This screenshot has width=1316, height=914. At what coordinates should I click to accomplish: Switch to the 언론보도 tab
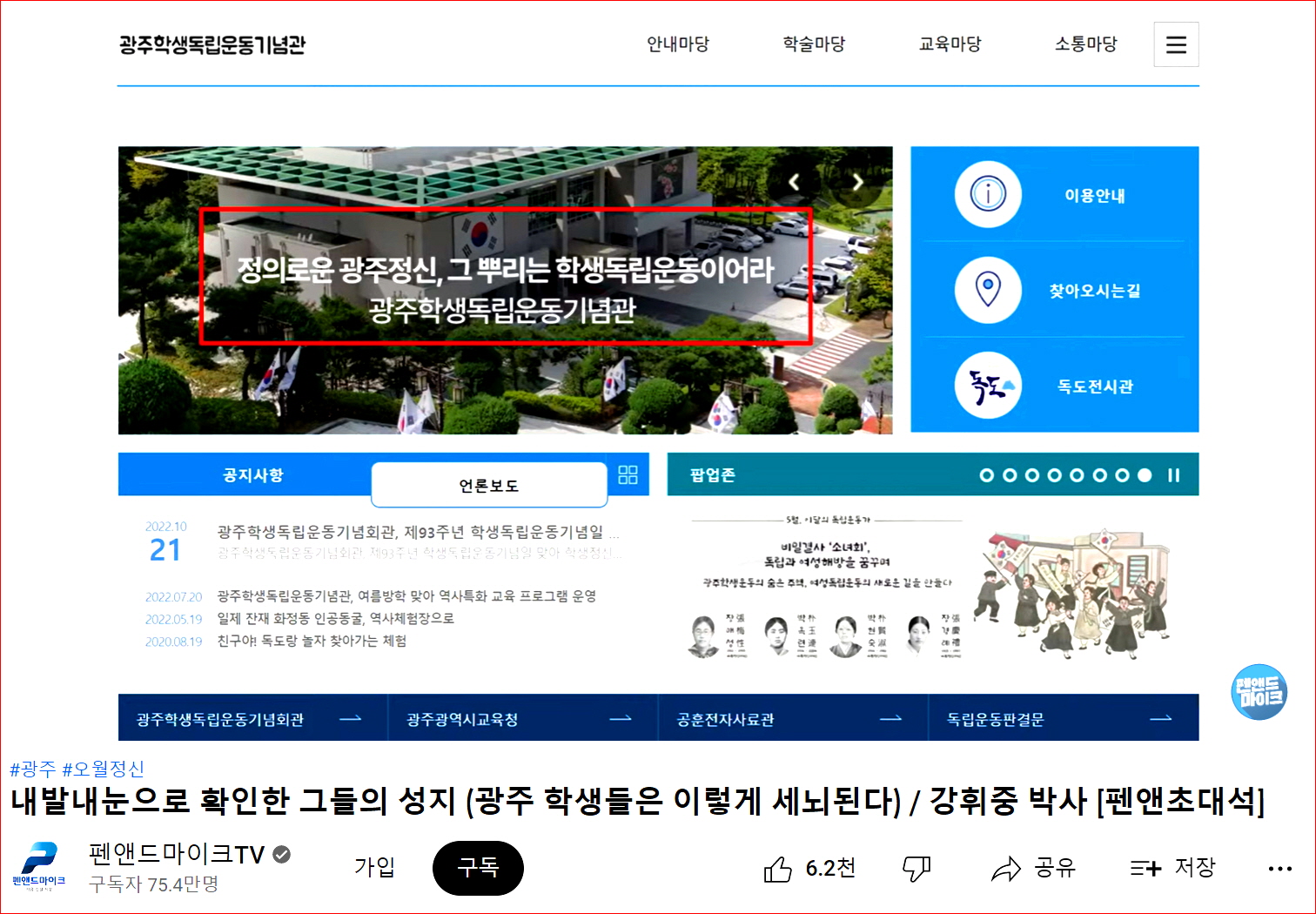click(489, 485)
